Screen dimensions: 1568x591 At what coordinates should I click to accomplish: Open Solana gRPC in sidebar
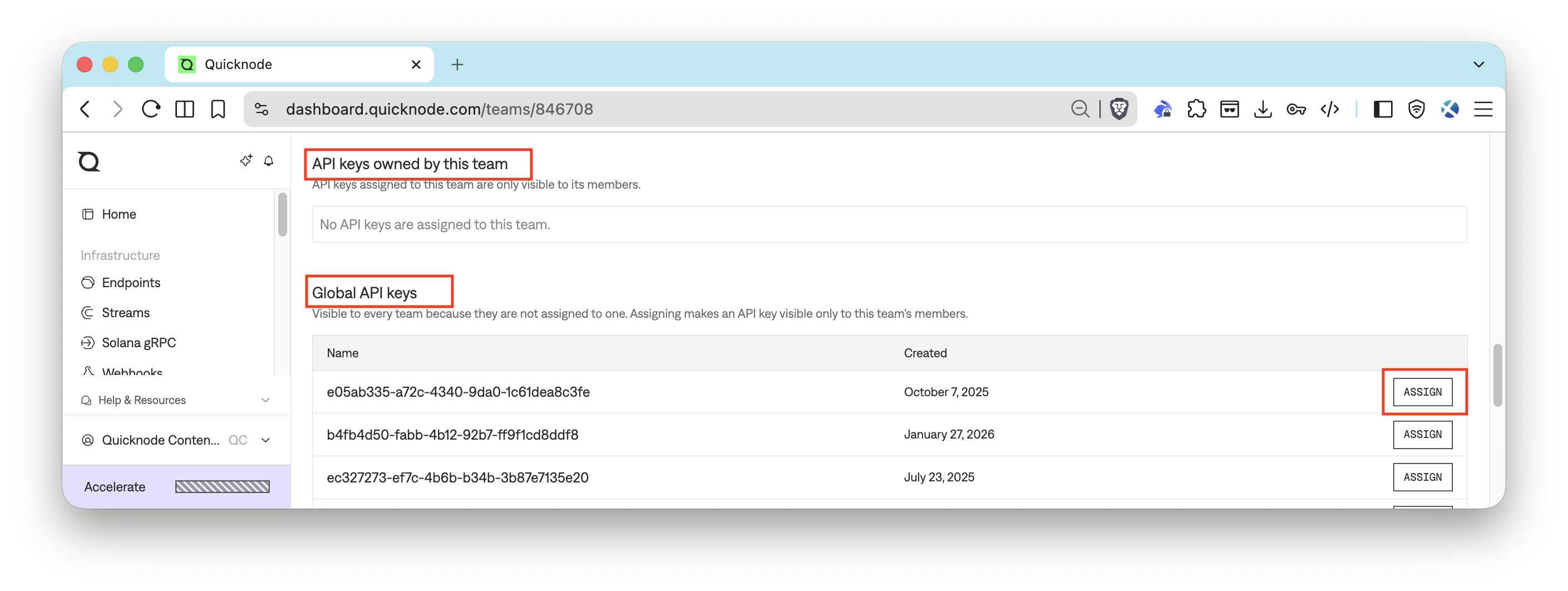coord(129,342)
